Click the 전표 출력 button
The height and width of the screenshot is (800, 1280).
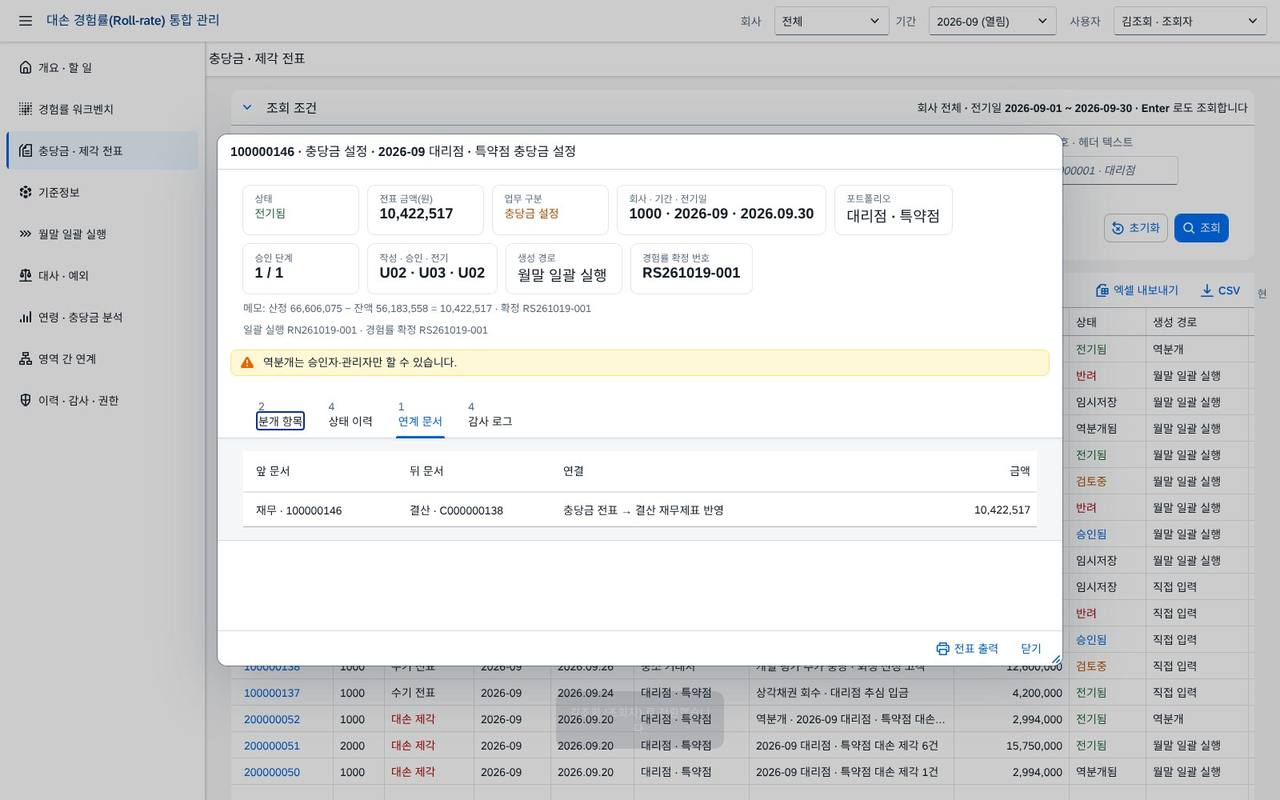[x=967, y=648]
